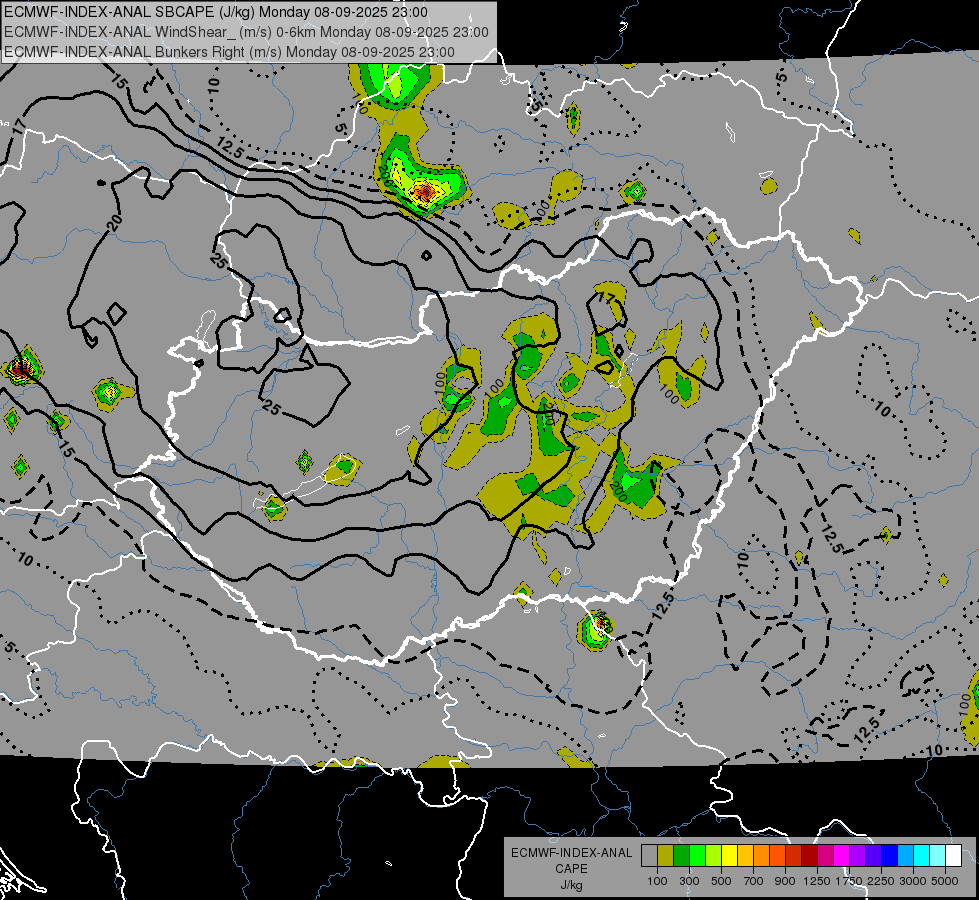
Task: Select the olive swatch in the CAPE legend
Action: (x=666, y=855)
